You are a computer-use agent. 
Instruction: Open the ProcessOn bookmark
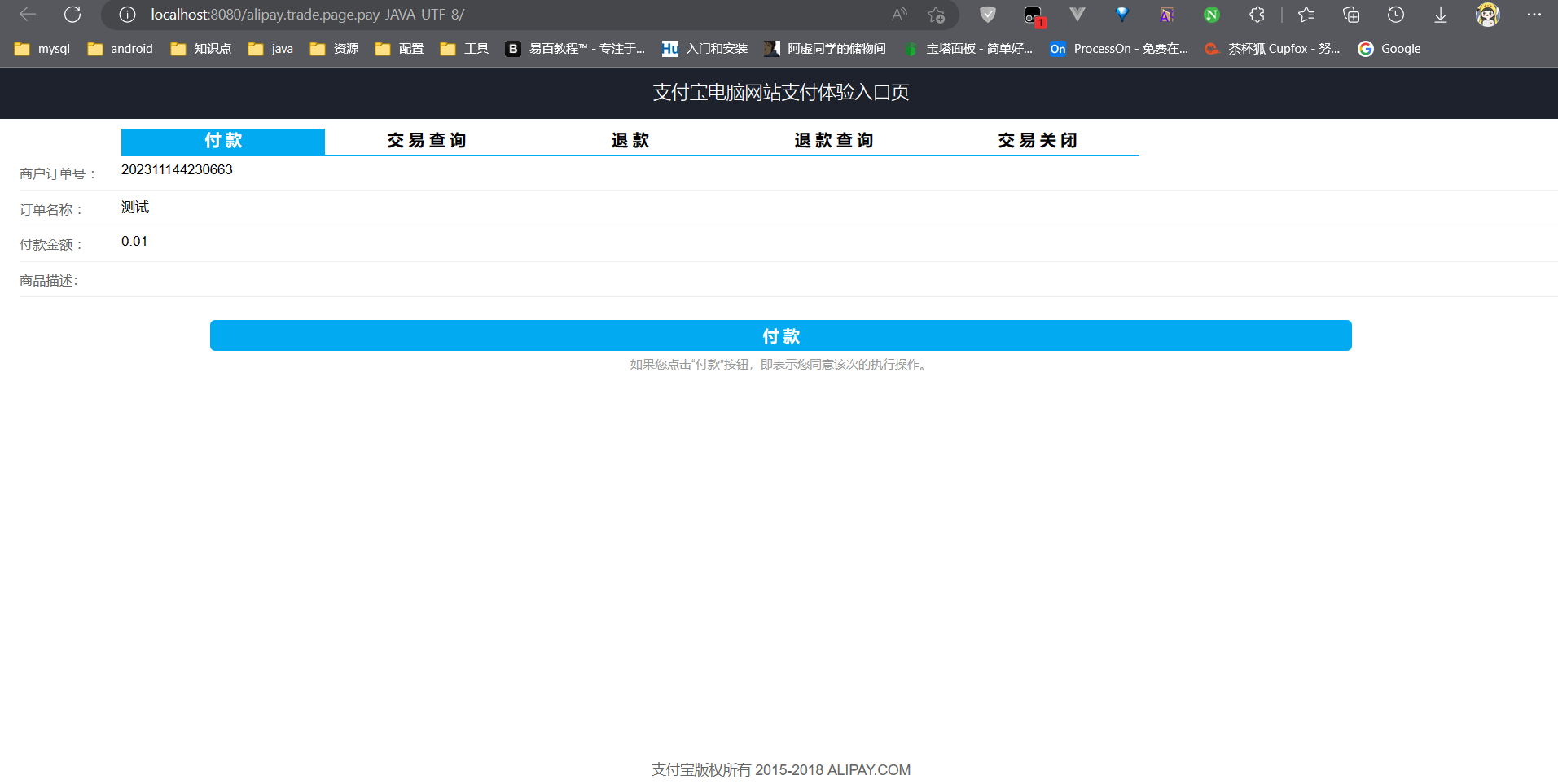pyautogui.click(x=1119, y=49)
